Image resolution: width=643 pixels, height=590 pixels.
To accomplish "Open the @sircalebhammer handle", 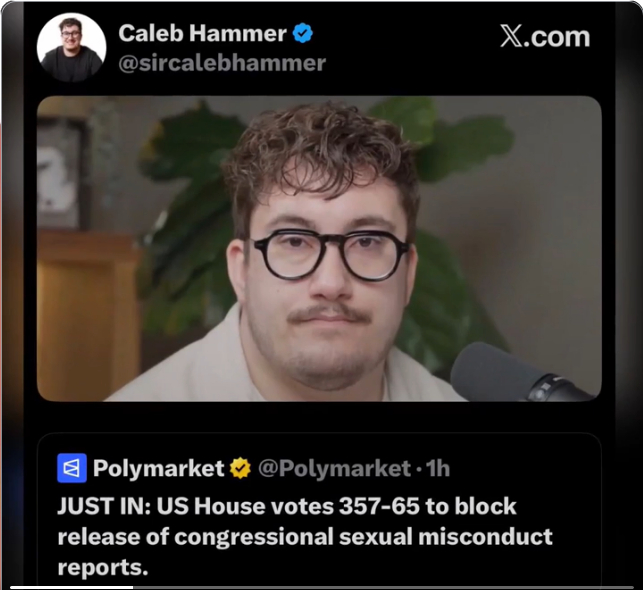I will point(222,64).
